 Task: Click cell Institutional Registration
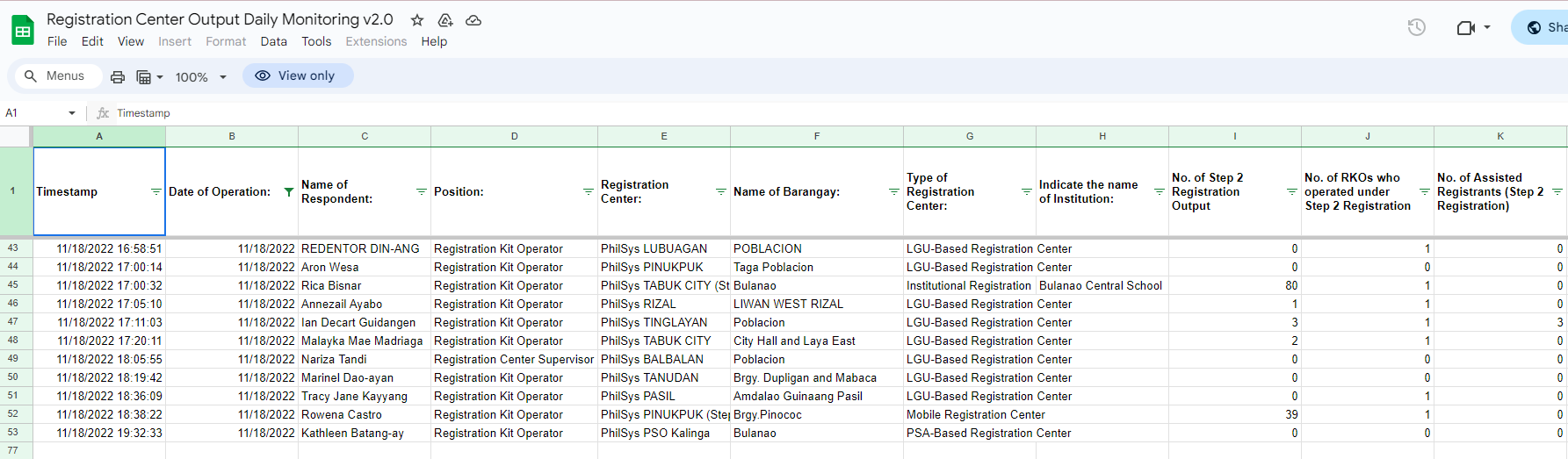click(x=970, y=285)
